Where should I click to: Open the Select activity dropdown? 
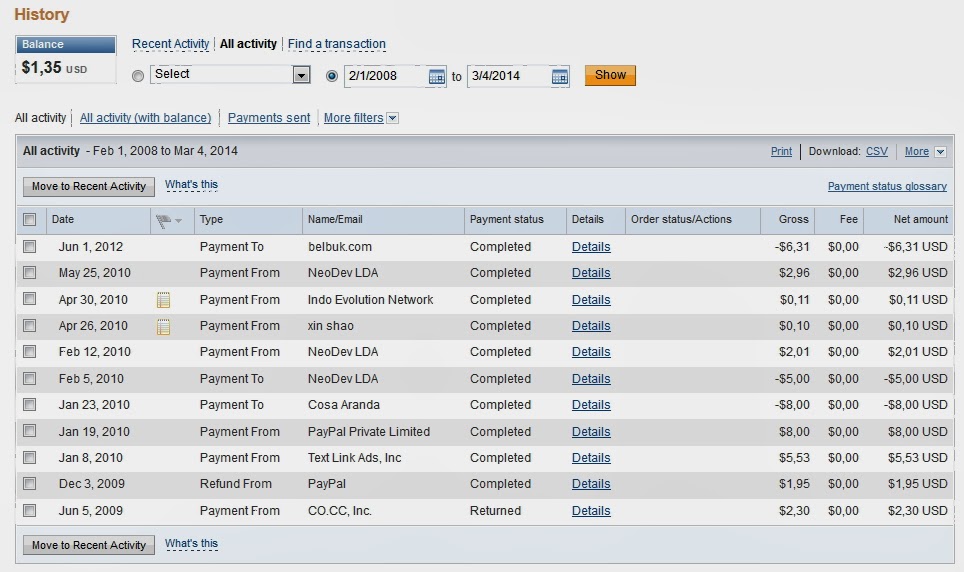(x=301, y=75)
